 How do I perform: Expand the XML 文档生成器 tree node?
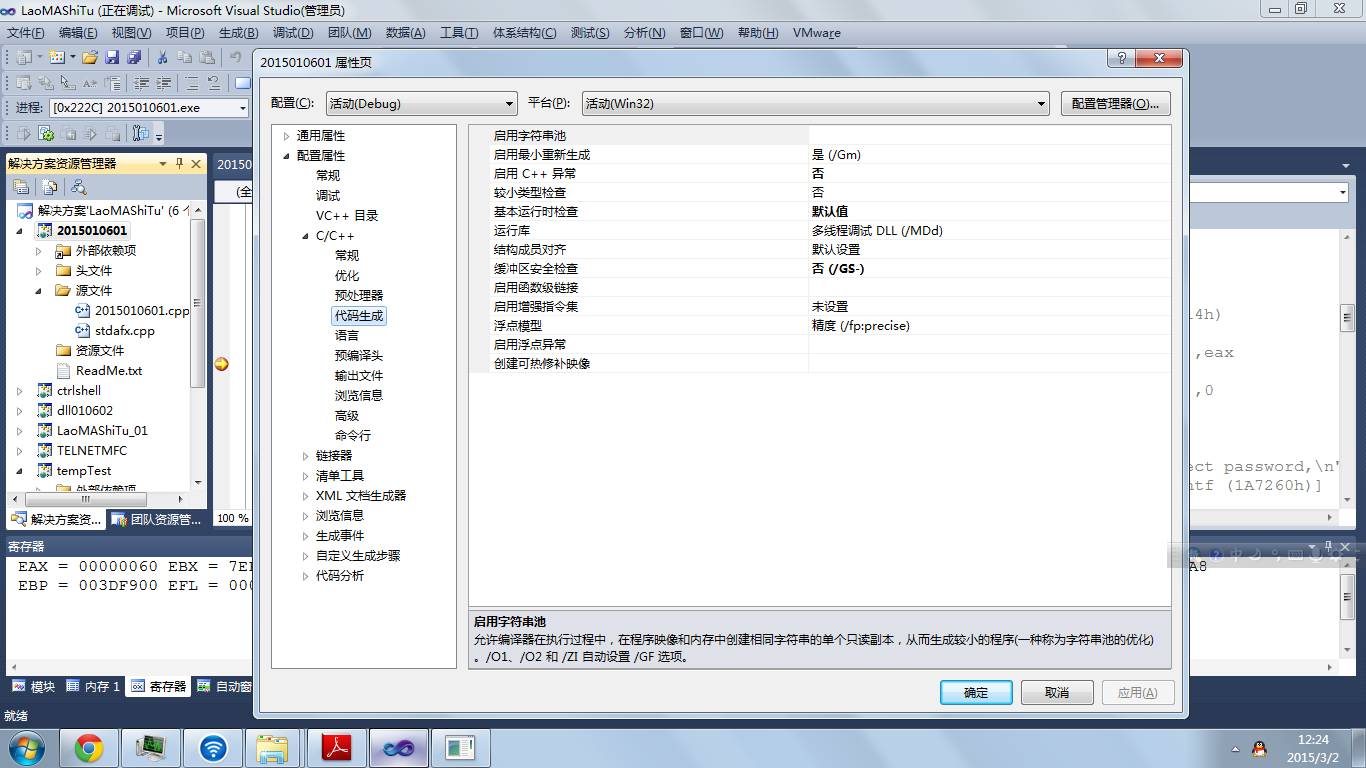(306, 496)
